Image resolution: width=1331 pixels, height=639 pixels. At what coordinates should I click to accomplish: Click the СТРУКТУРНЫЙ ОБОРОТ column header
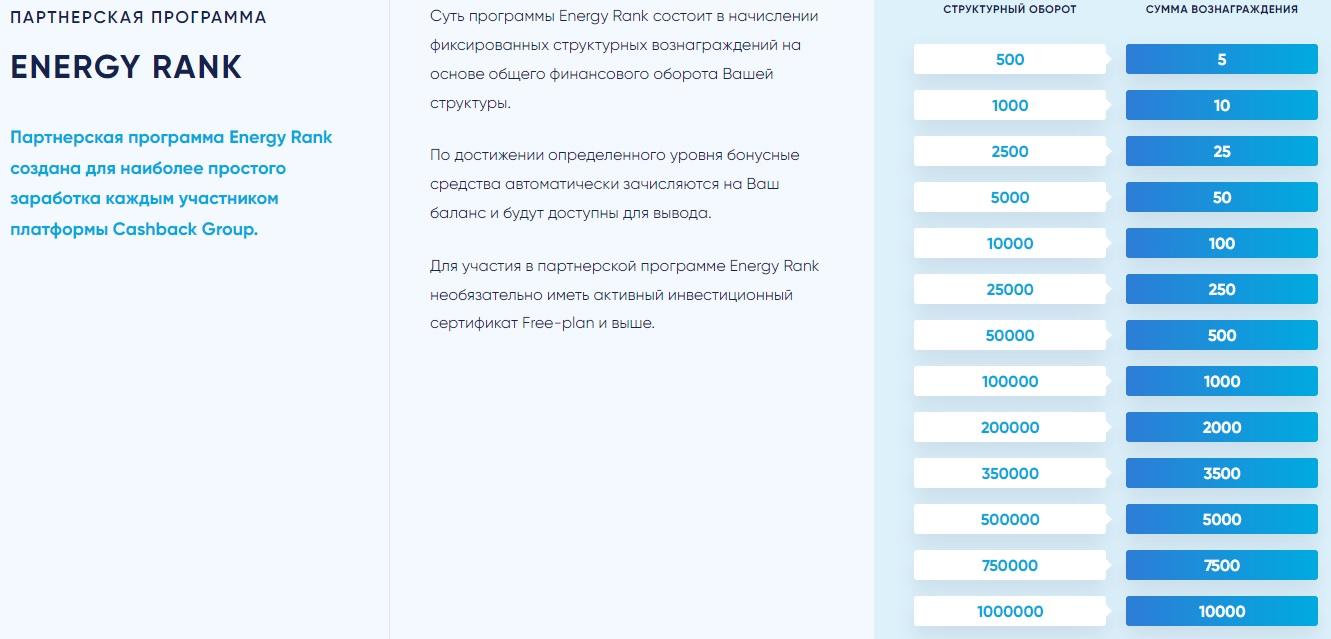click(1010, 9)
